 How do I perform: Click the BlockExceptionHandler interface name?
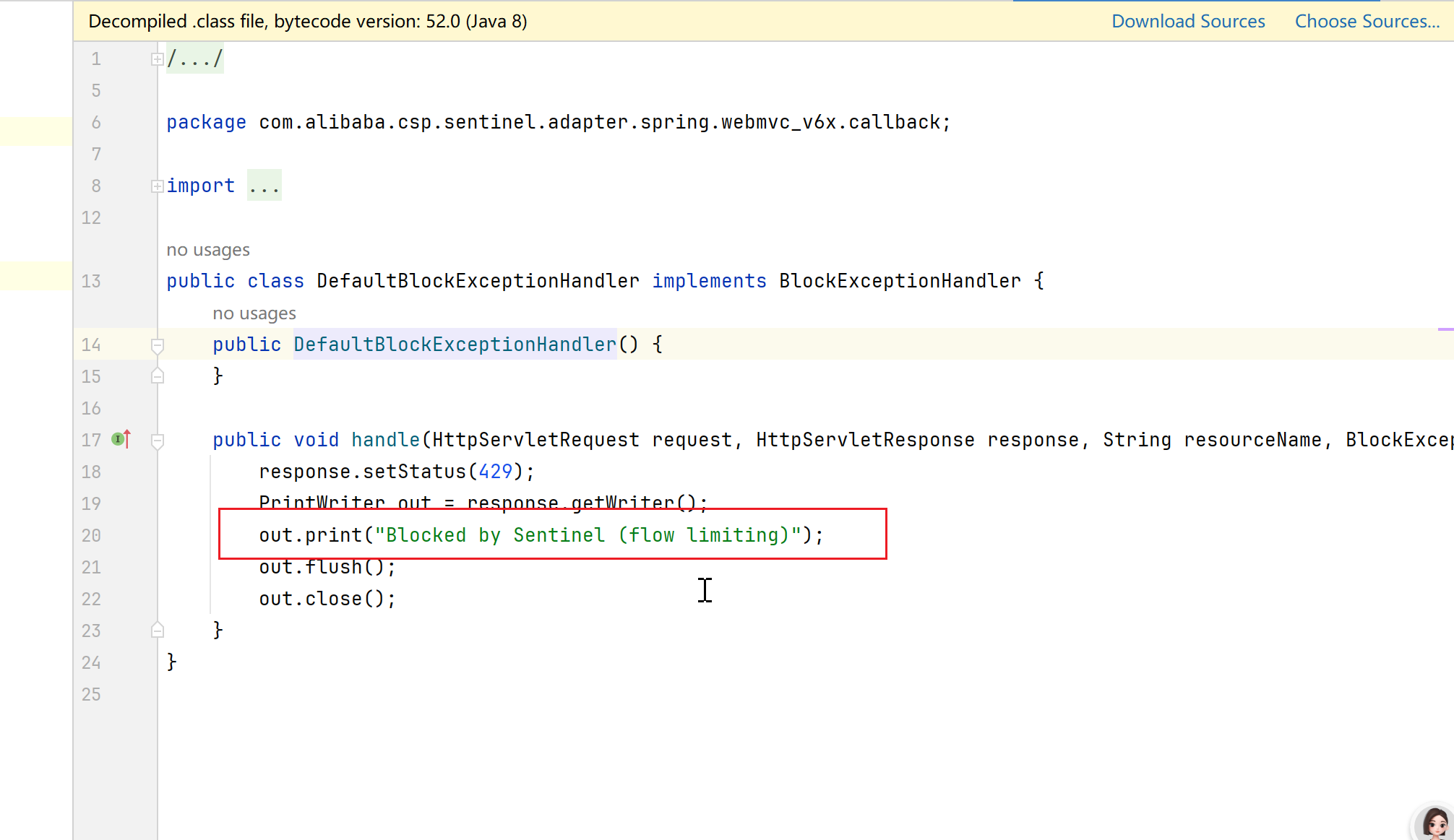tap(900, 281)
